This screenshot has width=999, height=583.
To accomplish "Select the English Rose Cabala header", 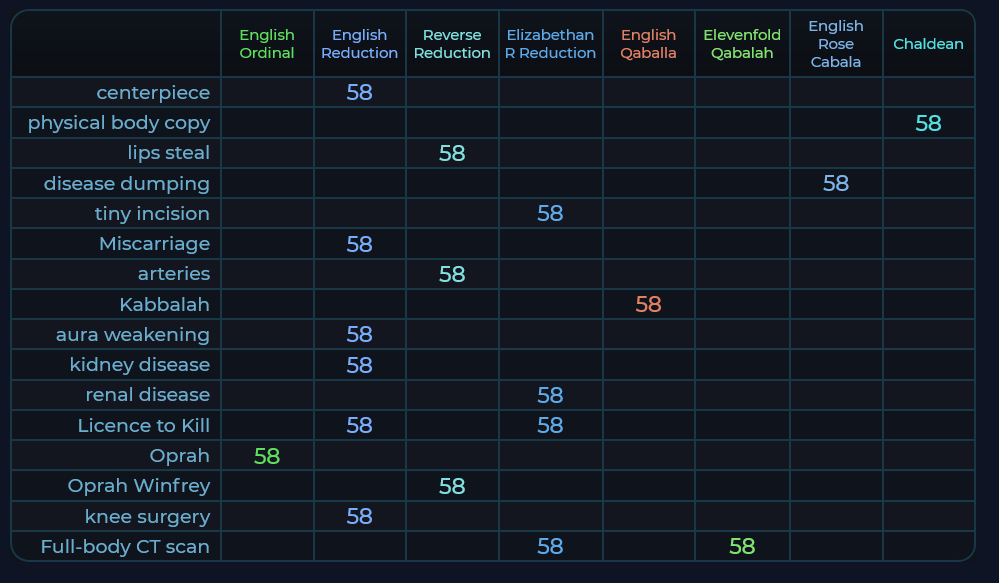I will [x=835, y=44].
